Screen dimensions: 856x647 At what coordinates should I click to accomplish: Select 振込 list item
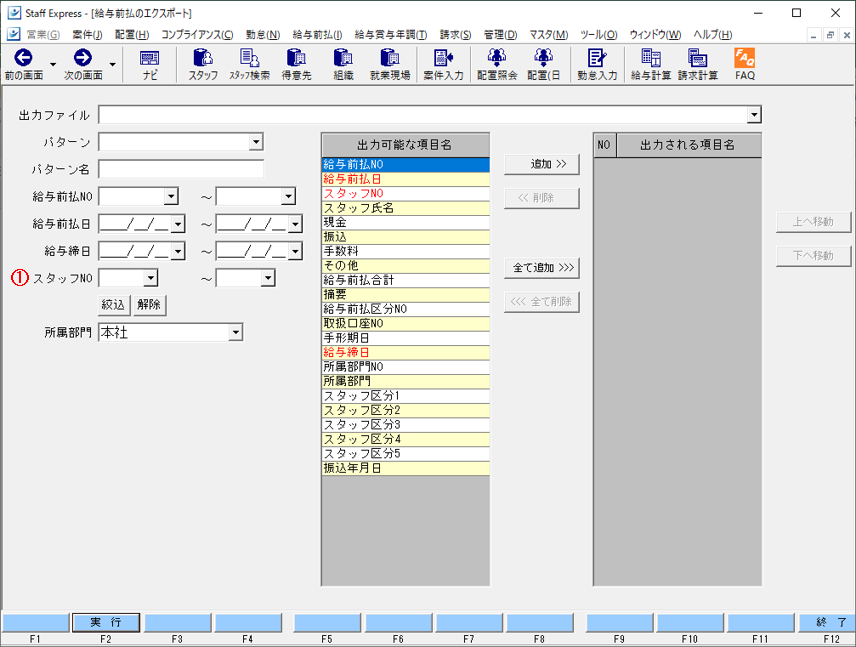point(406,237)
